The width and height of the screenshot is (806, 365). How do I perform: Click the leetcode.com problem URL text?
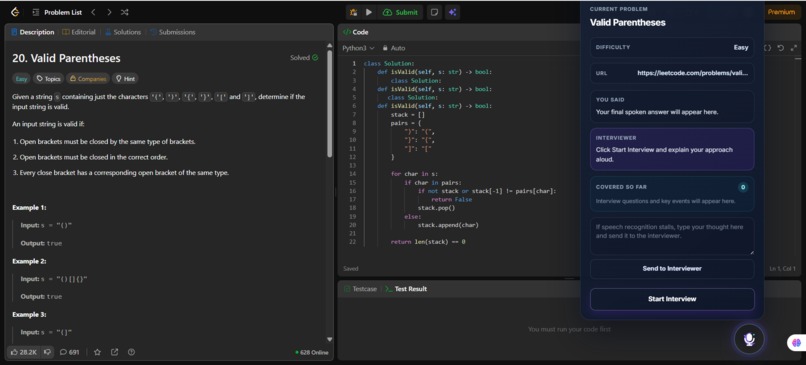(692, 73)
